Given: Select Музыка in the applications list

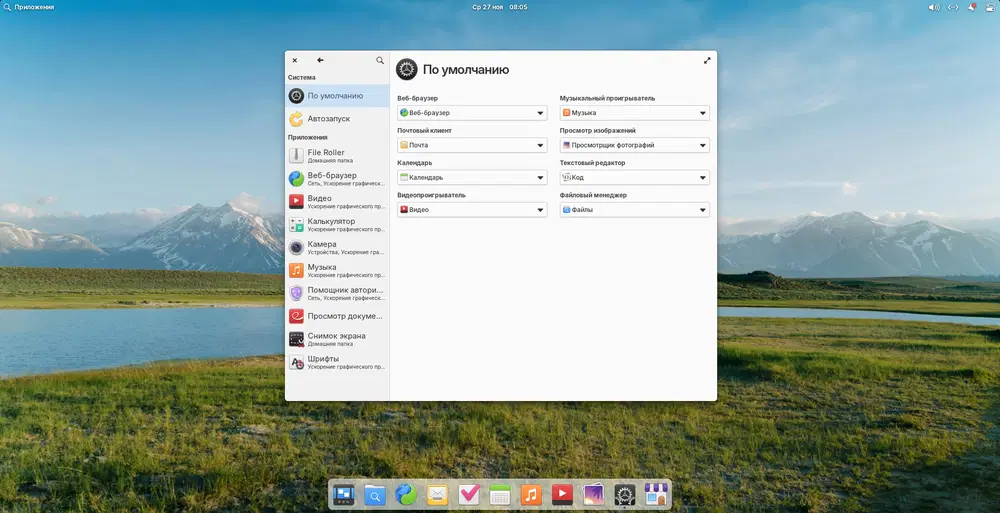Looking at the screenshot, I should click(x=337, y=271).
